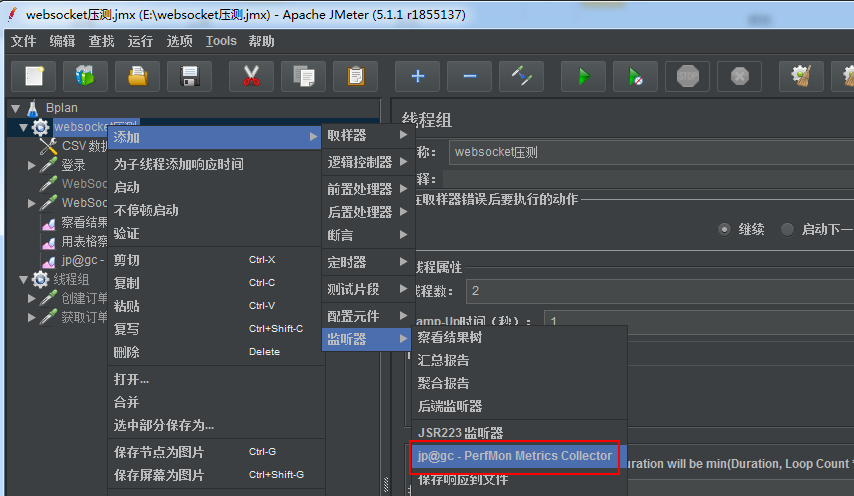Screen dimensions: 854x496
Task: Click the CSV data config wrench icon
Action: [x=48, y=146]
